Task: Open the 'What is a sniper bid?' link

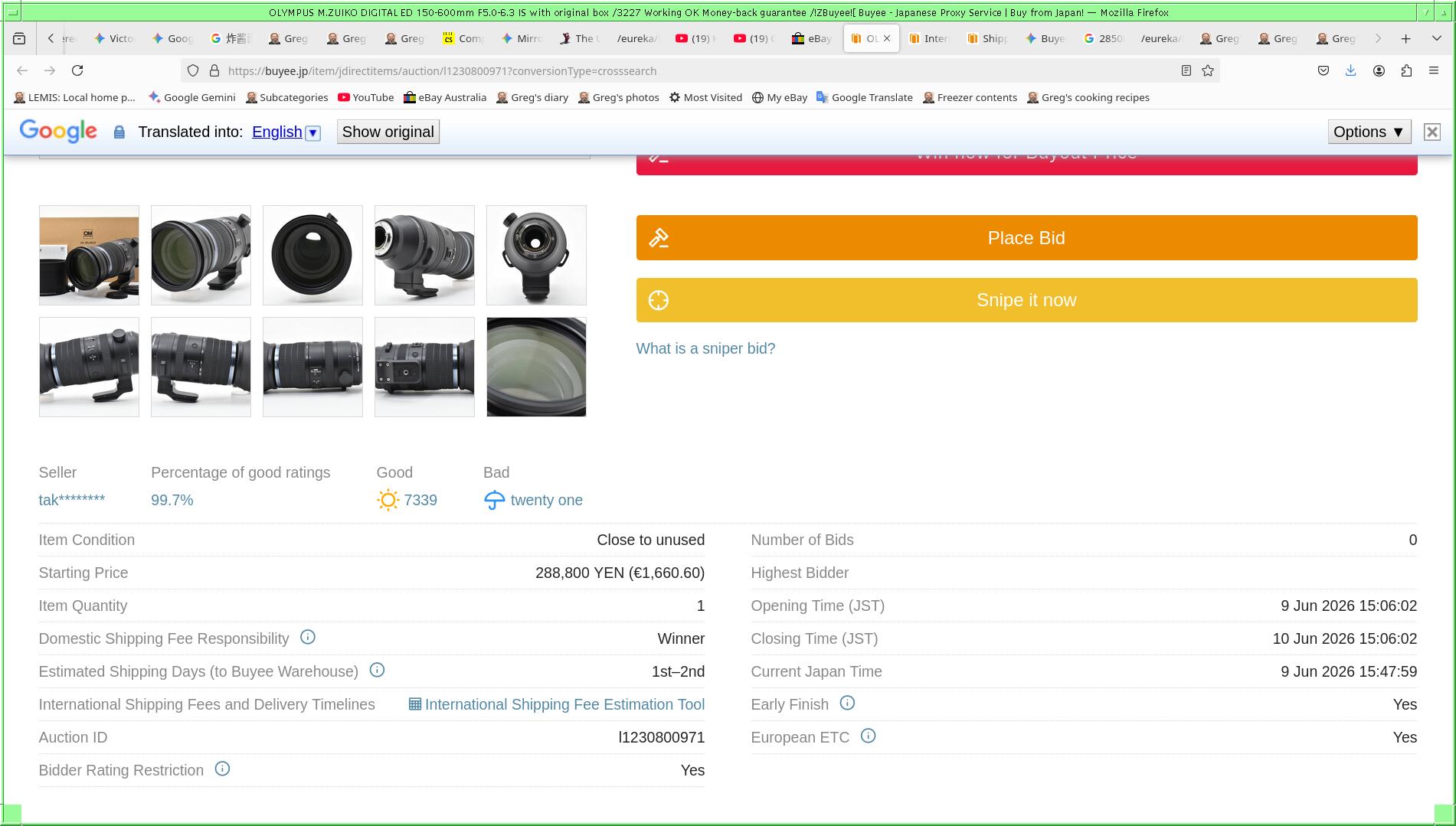Action: 705,348
